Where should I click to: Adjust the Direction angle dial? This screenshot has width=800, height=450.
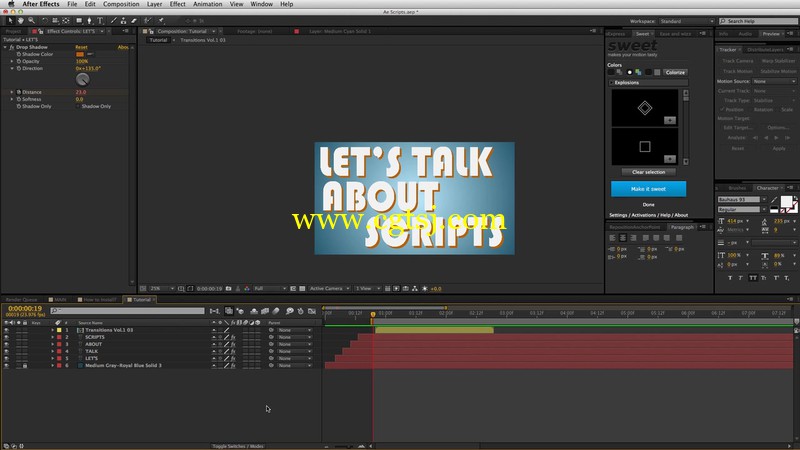(83, 80)
